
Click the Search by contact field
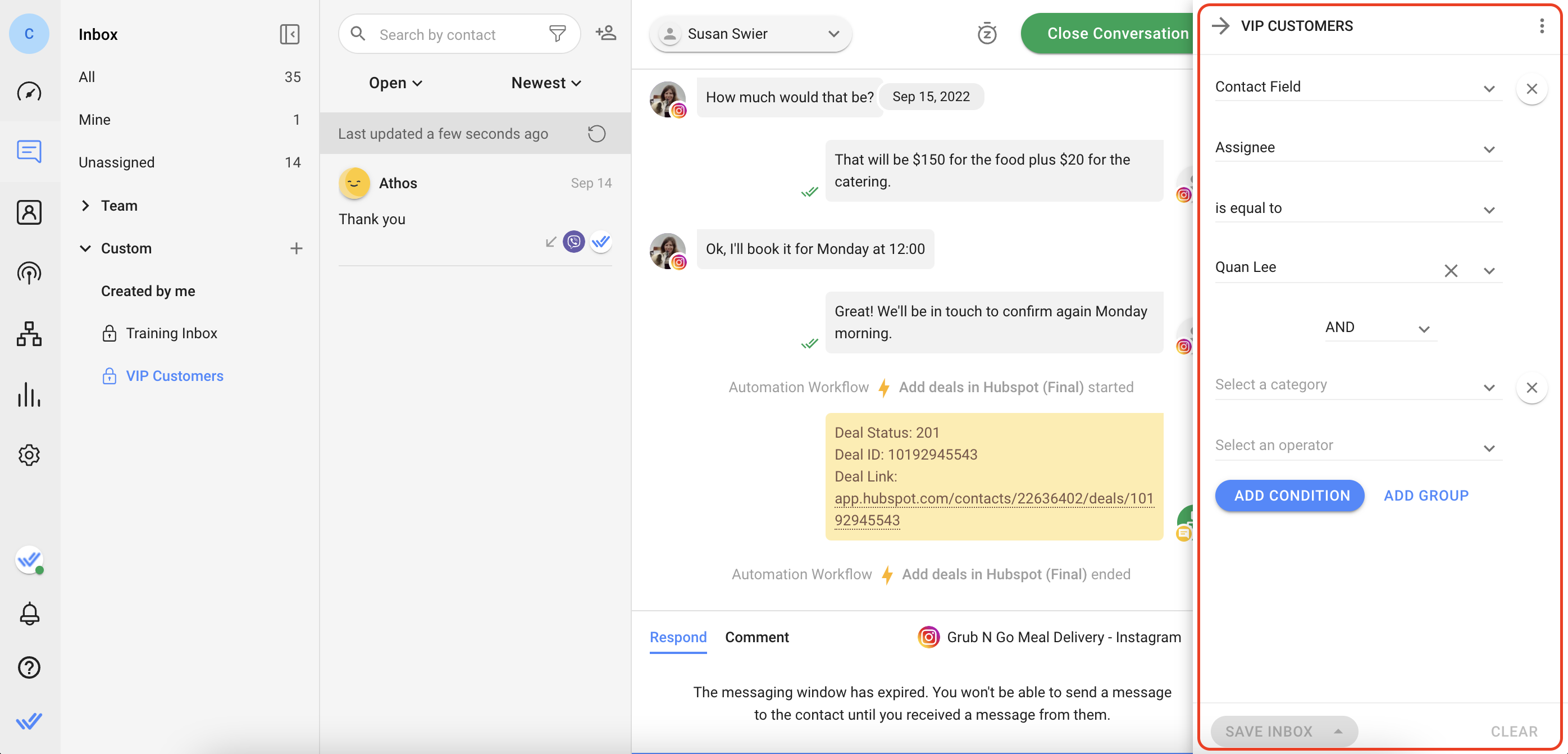click(x=458, y=34)
